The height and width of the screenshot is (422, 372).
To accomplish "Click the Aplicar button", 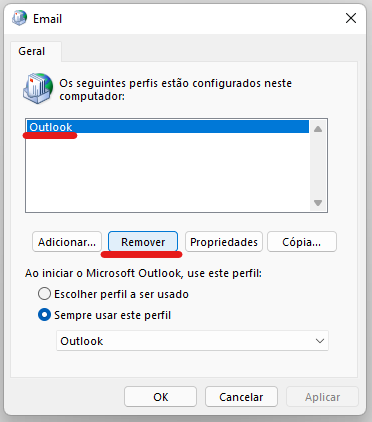I will [x=322, y=397].
